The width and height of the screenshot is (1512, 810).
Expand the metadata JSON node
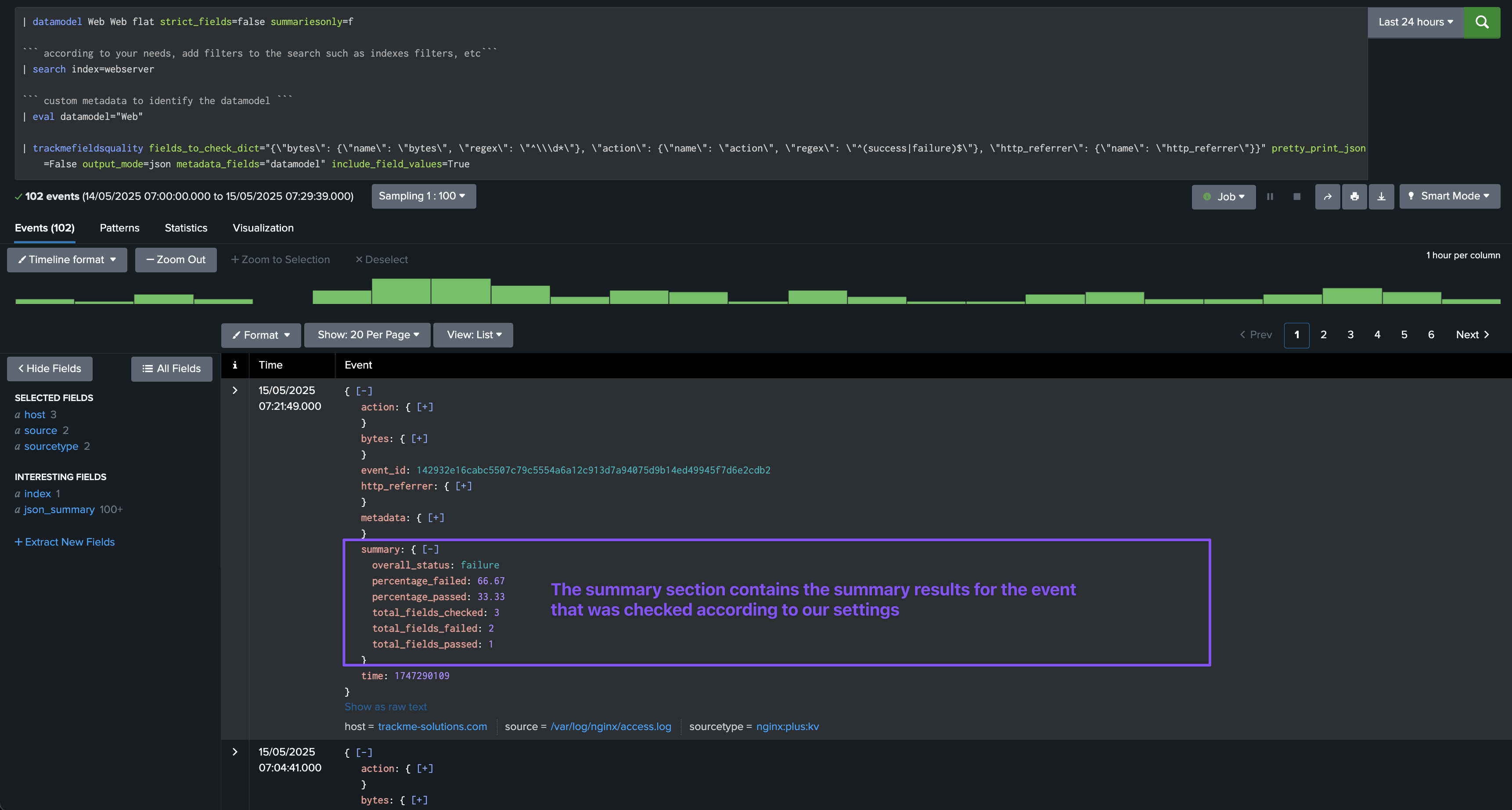point(436,517)
